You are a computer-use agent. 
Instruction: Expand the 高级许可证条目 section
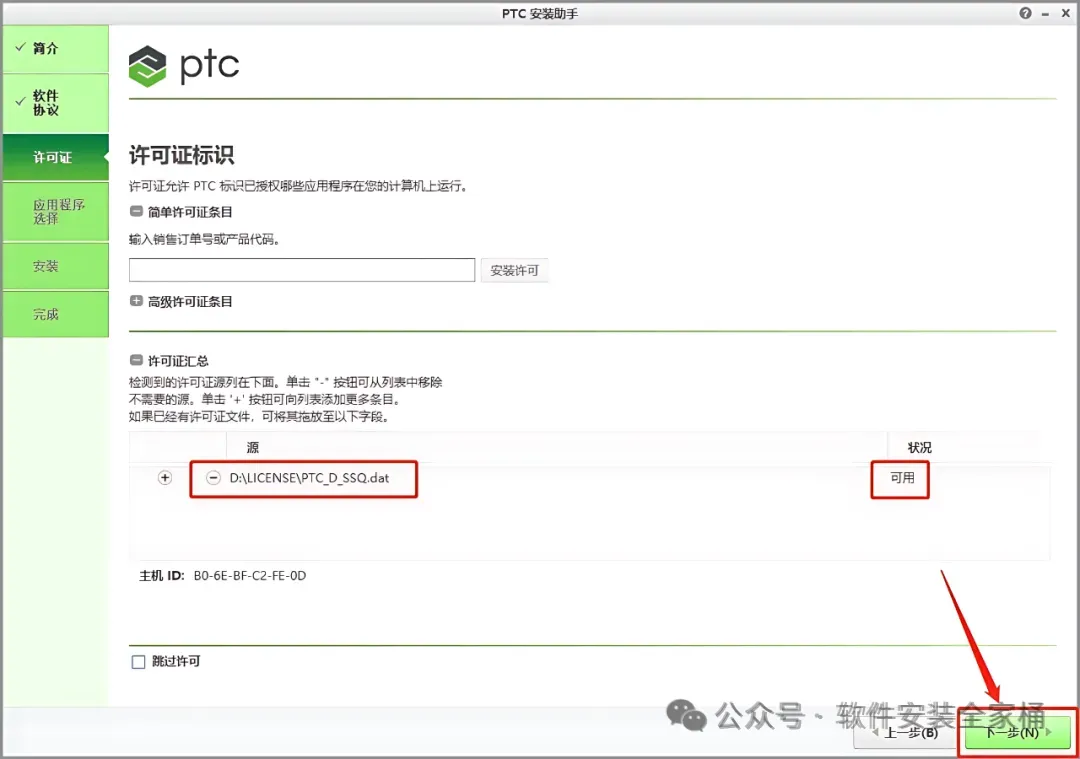point(136,301)
